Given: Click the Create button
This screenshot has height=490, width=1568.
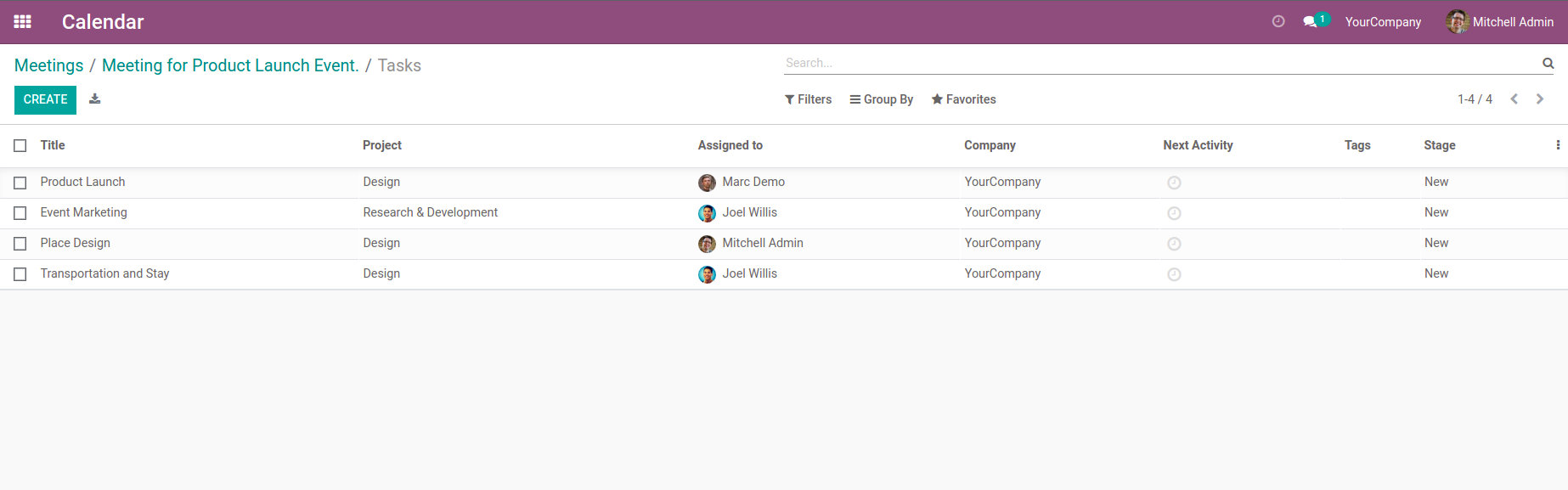Looking at the screenshot, I should [45, 99].
